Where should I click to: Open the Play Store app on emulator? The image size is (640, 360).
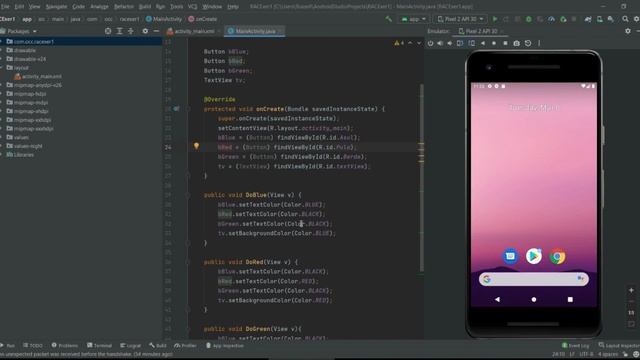[x=533, y=256]
